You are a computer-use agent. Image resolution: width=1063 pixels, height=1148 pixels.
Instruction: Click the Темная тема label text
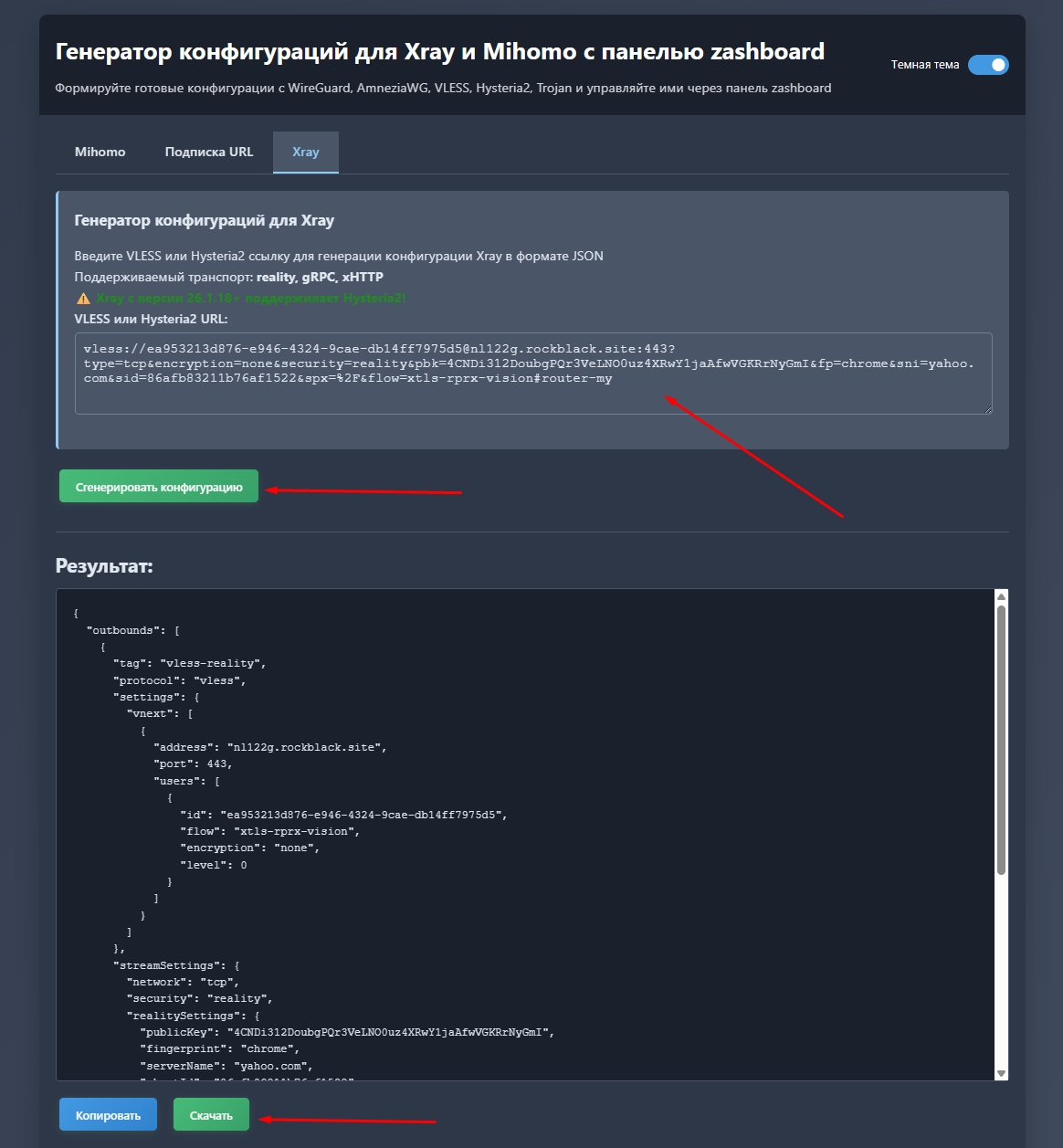click(924, 65)
